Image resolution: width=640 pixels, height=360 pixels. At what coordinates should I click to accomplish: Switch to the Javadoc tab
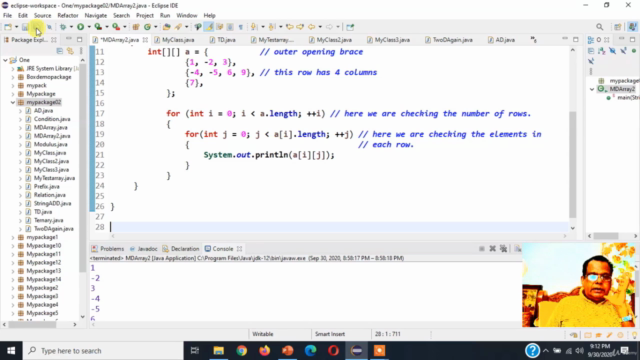144,249
